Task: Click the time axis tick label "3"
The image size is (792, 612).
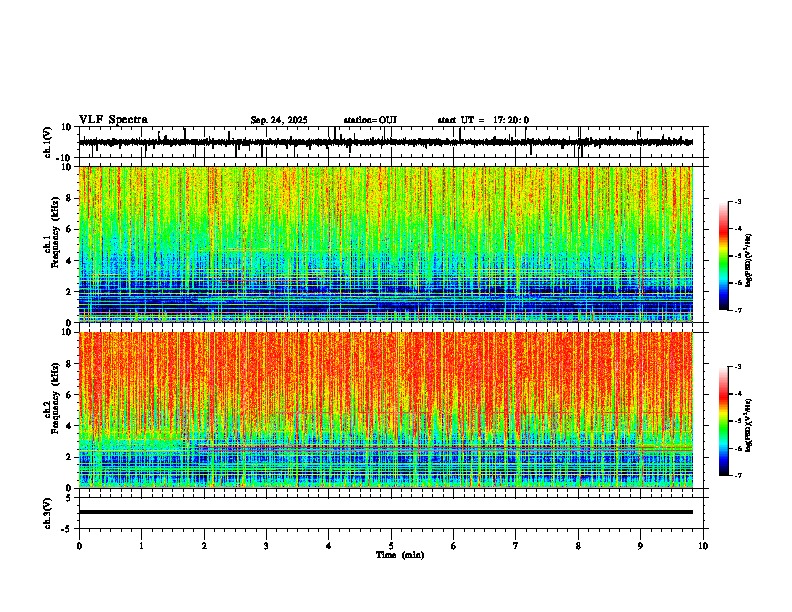Action: (x=266, y=546)
